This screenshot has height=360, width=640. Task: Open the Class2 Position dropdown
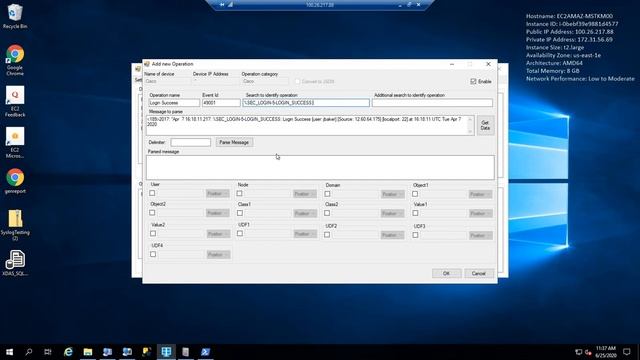(x=393, y=213)
